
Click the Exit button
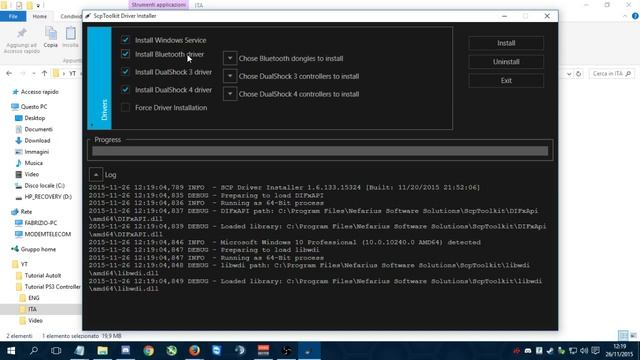506,80
